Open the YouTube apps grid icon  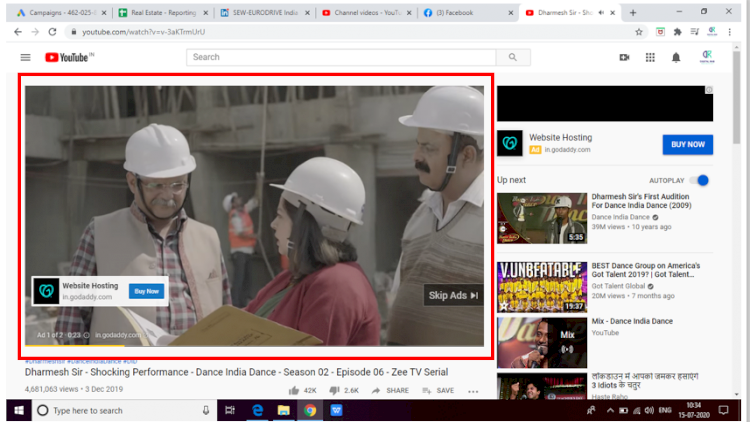coord(650,58)
